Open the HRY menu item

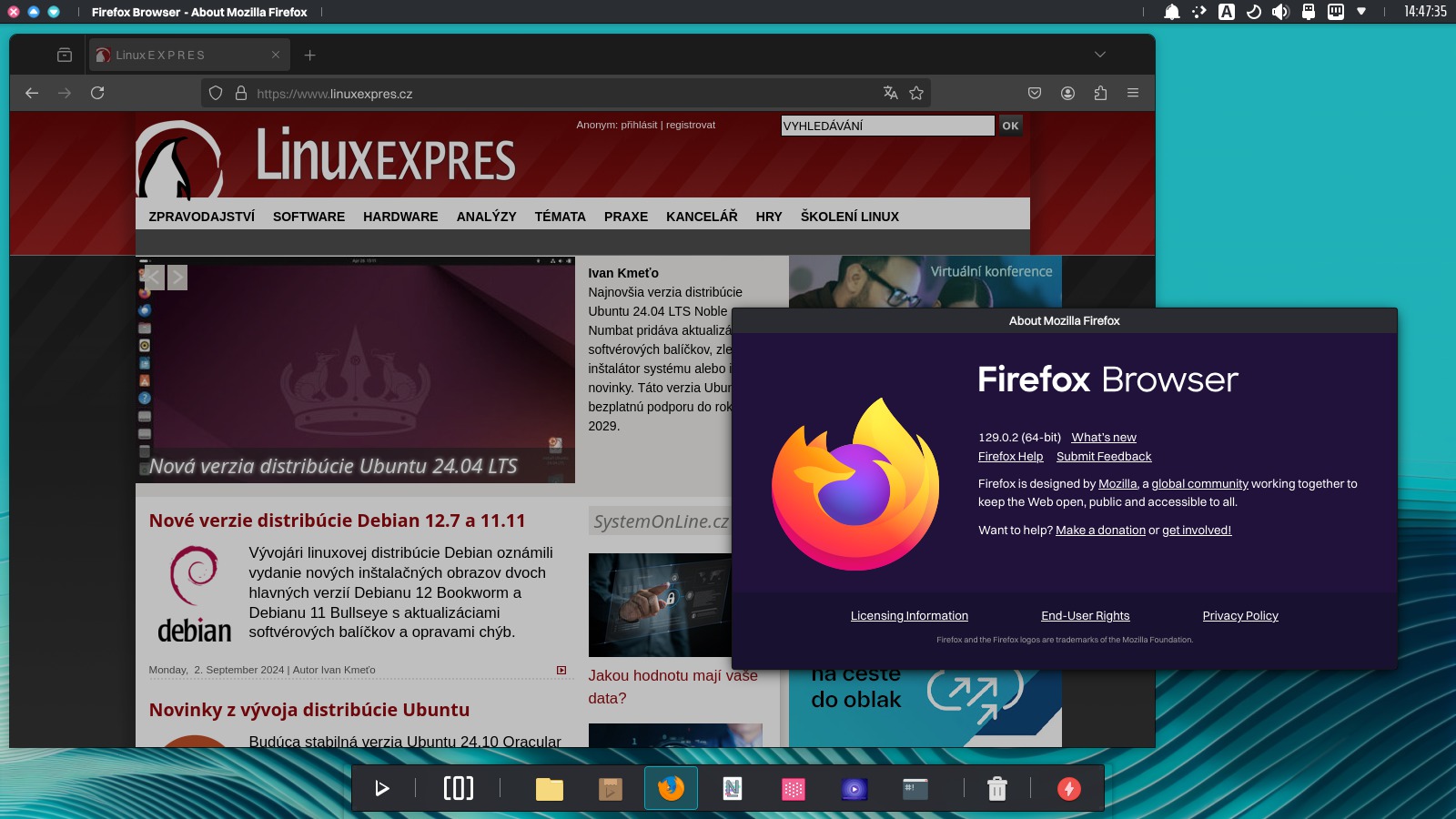769,217
